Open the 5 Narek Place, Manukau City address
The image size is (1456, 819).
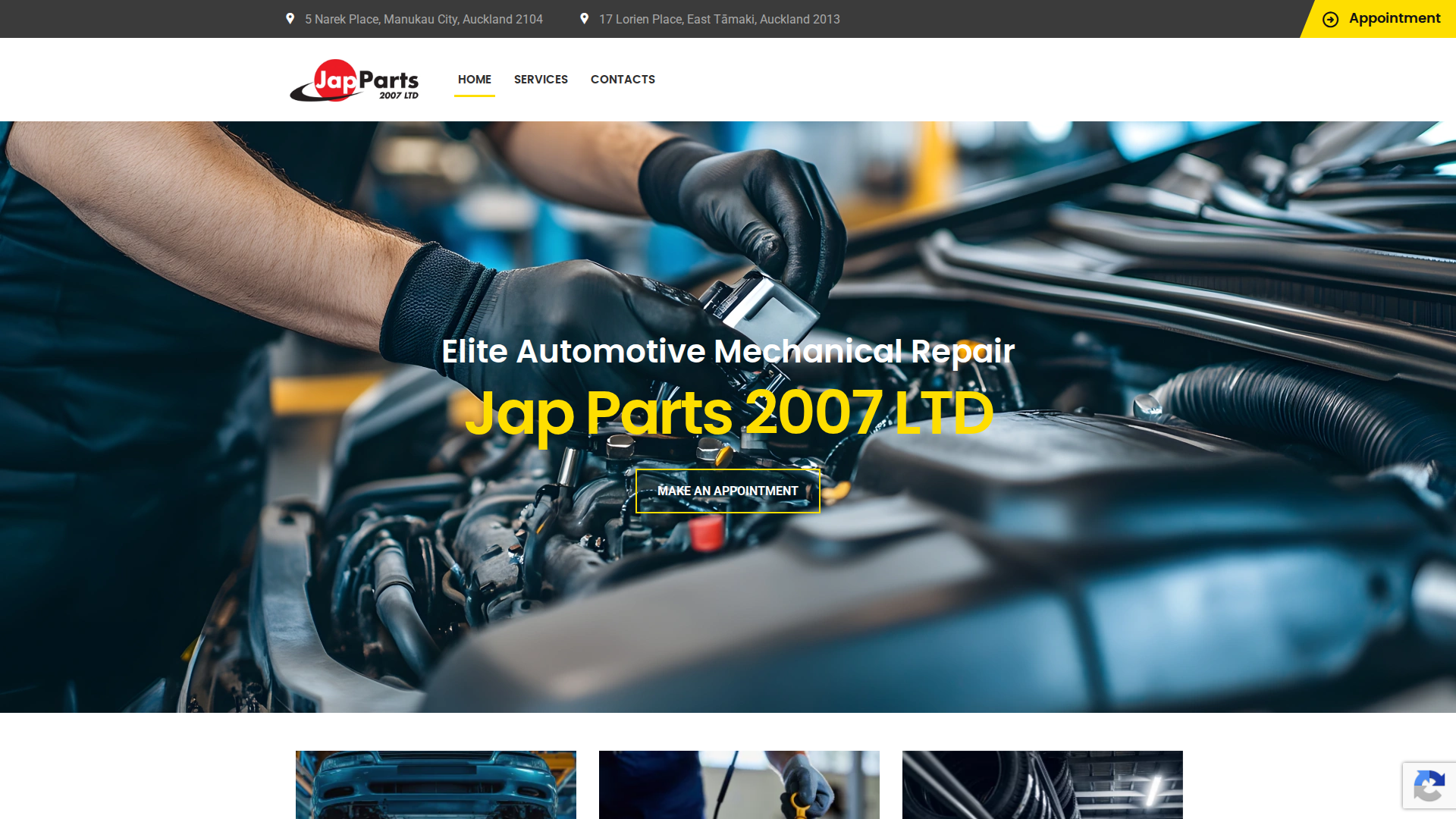[x=424, y=19]
